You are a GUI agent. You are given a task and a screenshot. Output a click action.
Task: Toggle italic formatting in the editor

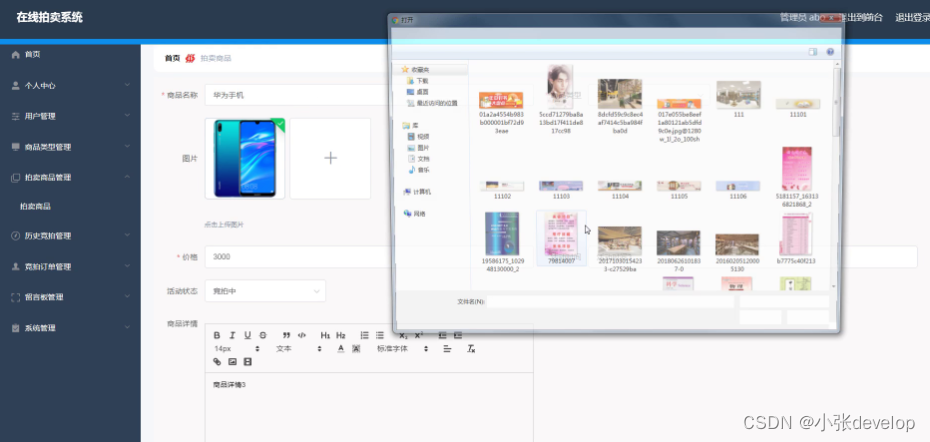pyautogui.click(x=232, y=335)
